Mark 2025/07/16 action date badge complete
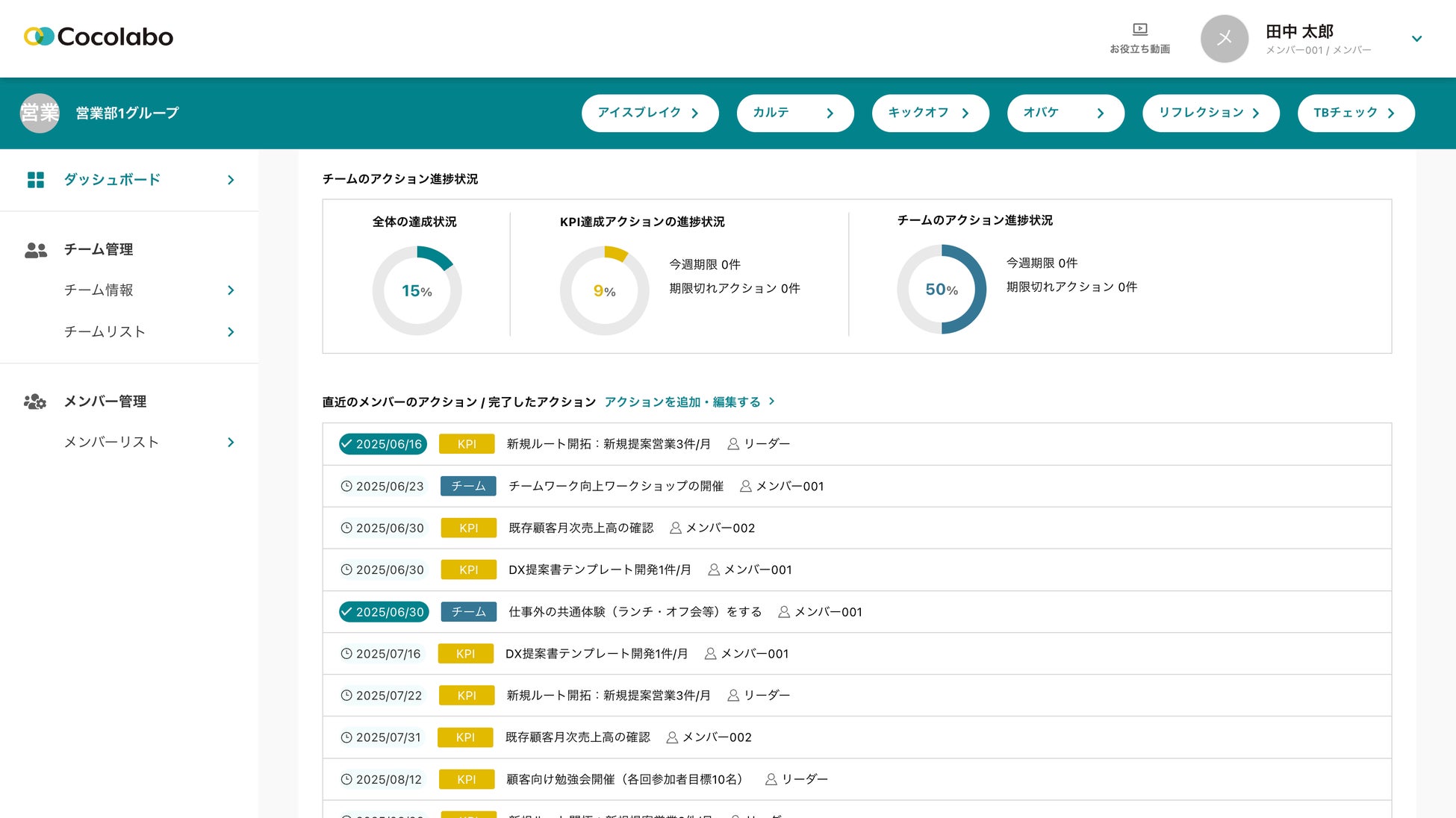1456x818 pixels. click(382, 654)
